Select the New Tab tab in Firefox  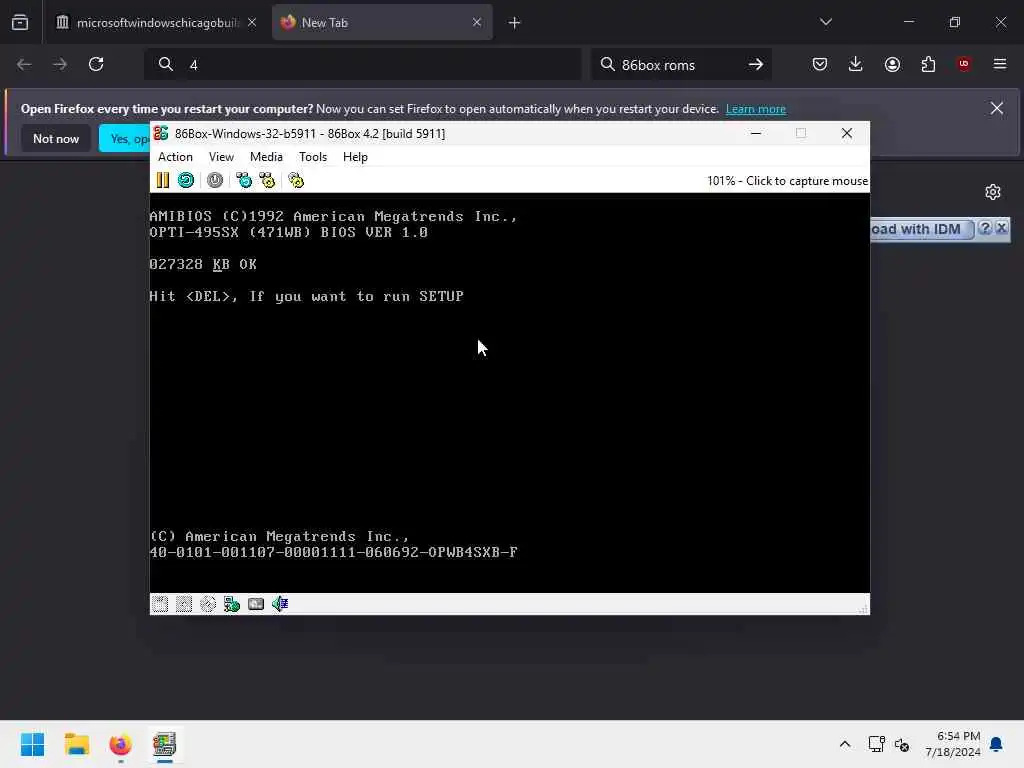tap(382, 23)
